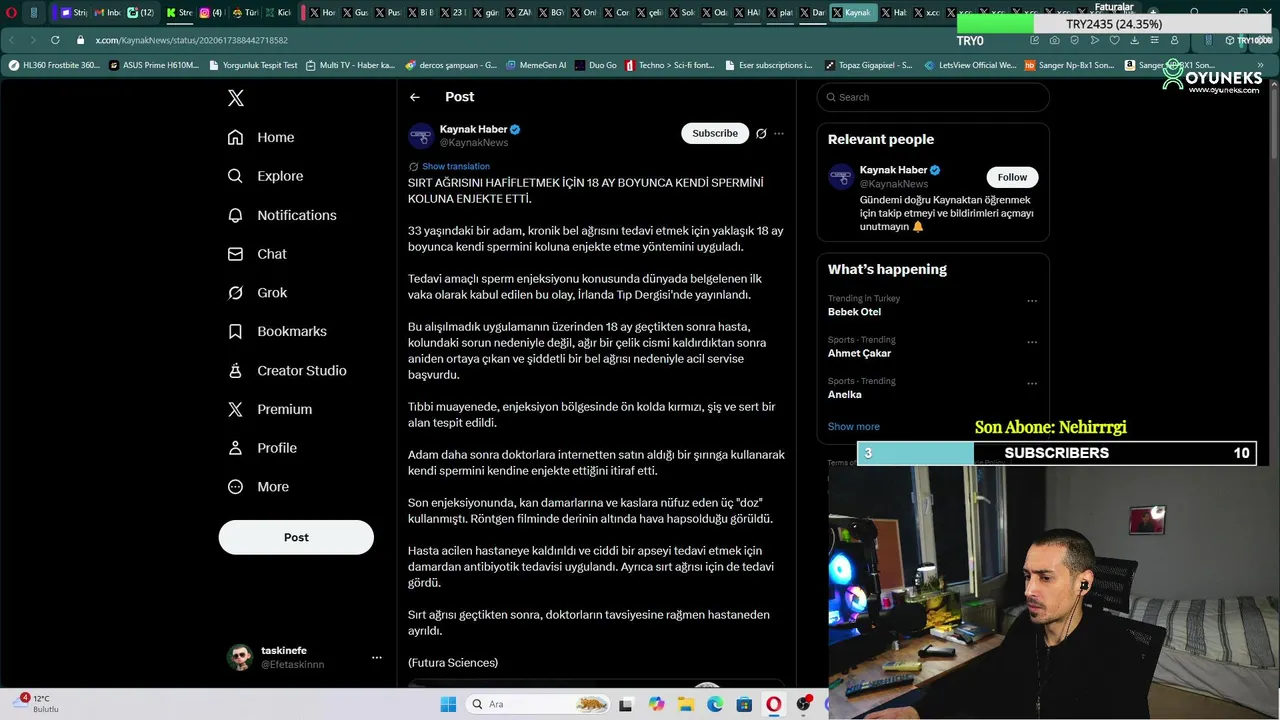Open Bookmarks in X sidebar
The image size is (1280, 720).
coord(277,331)
